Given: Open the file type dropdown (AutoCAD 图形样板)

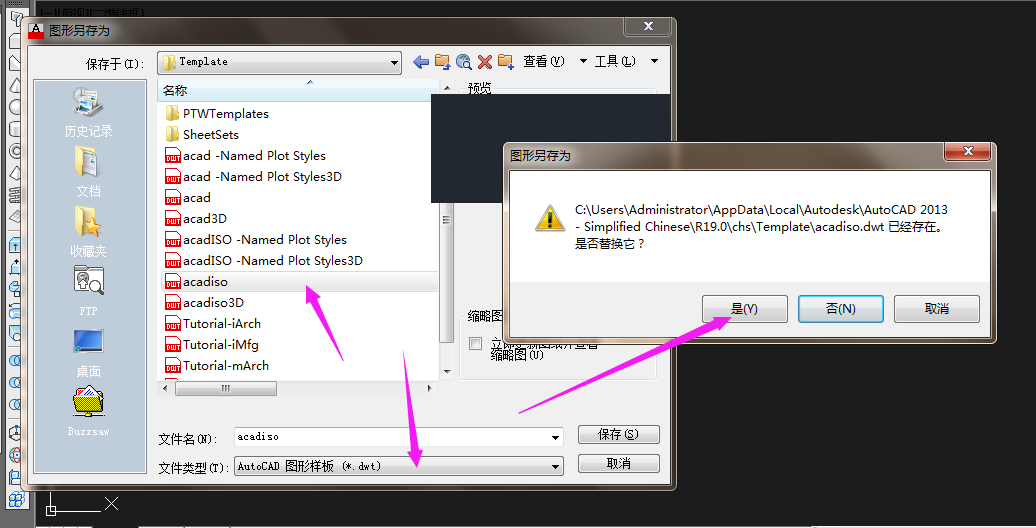Looking at the screenshot, I should [399, 467].
